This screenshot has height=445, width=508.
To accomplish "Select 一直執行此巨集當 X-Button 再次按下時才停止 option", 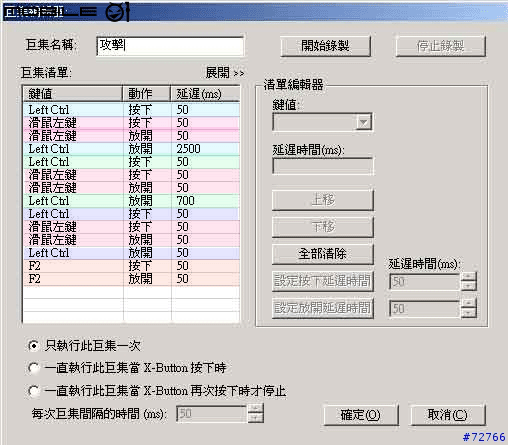I will [x=34, y=391].
